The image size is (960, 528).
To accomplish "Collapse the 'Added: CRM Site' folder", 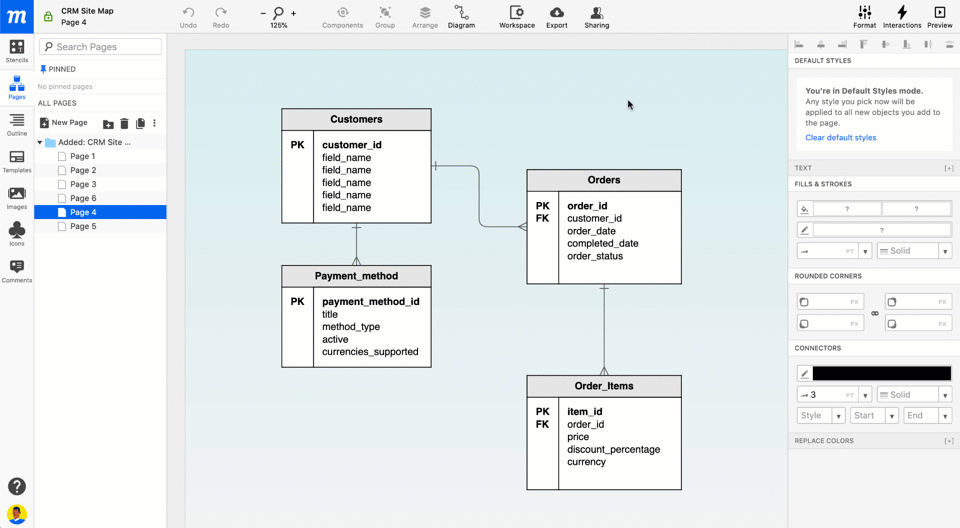I will [40, 143].
